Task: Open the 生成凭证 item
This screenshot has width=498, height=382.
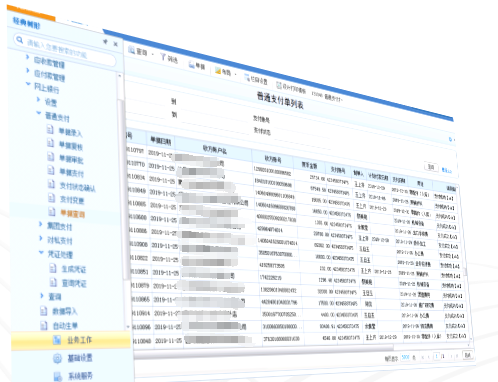Action: click(x=74, y=269)
